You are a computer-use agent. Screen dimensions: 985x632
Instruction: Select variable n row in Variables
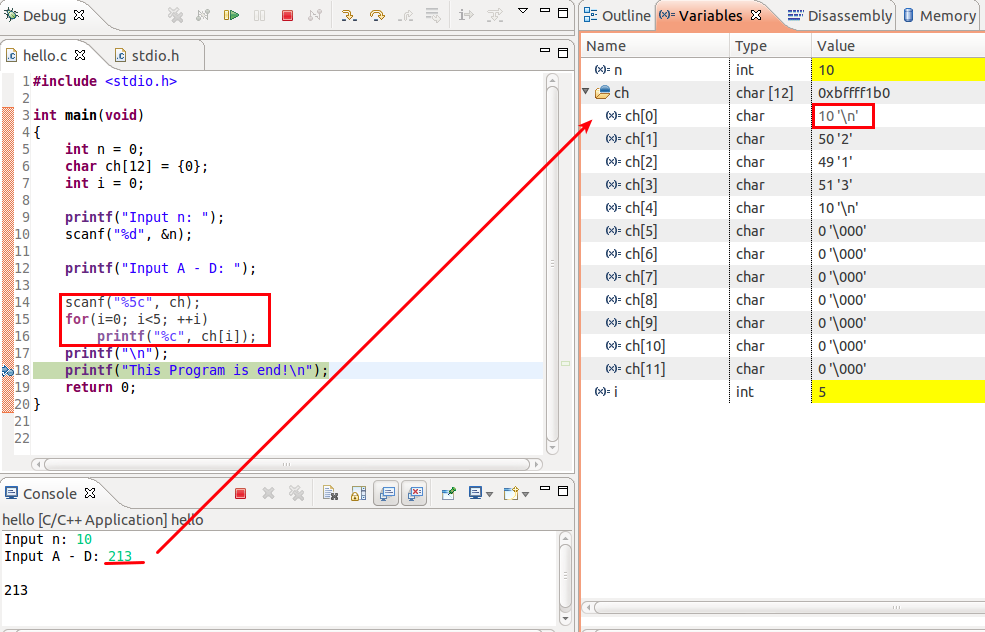[x=783, y=70]
